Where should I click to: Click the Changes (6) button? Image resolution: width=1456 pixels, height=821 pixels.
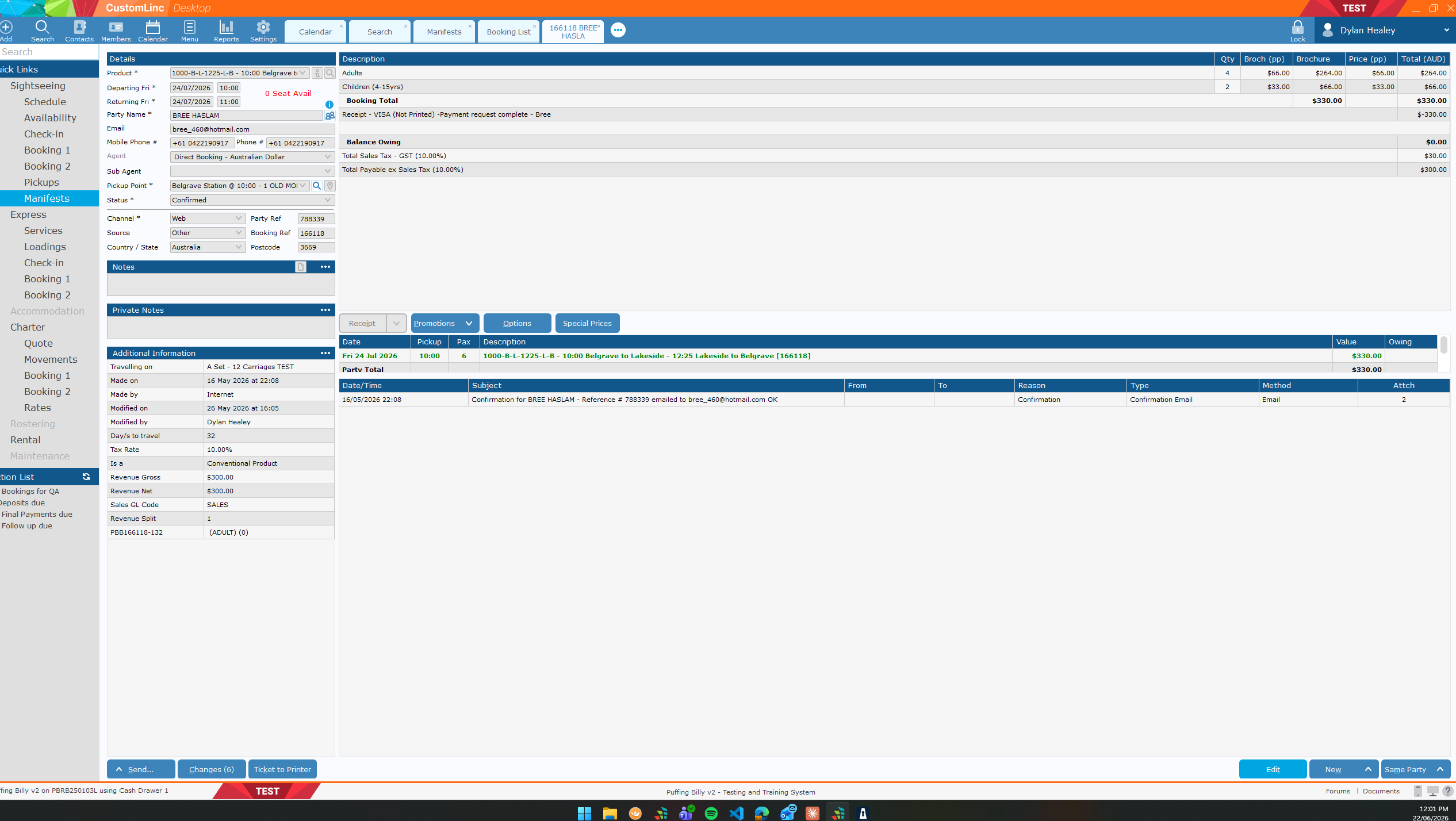[x=211, y=769]
